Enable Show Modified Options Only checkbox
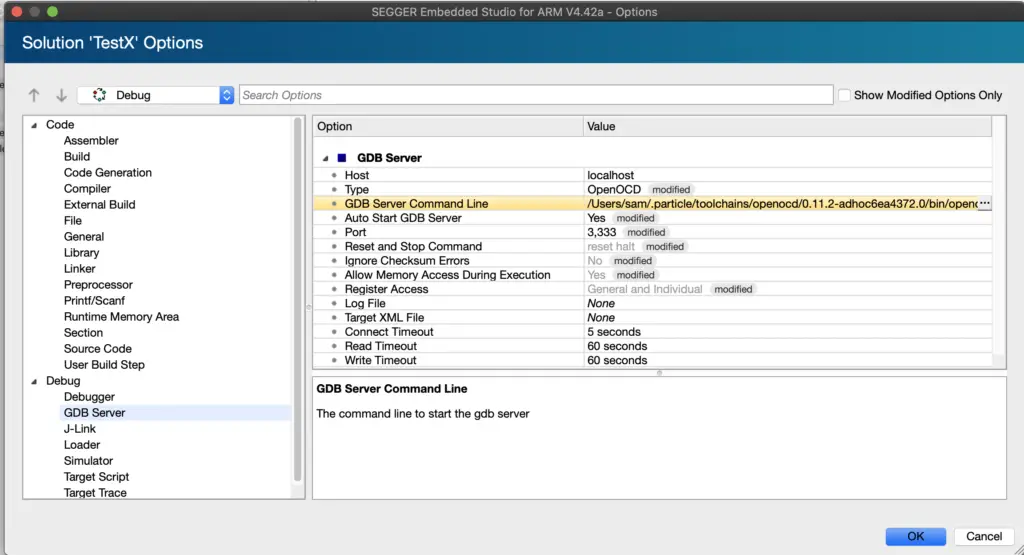The height and width of the screenshot is (555, 1024). pyautogui.click(x=844, y=95)
